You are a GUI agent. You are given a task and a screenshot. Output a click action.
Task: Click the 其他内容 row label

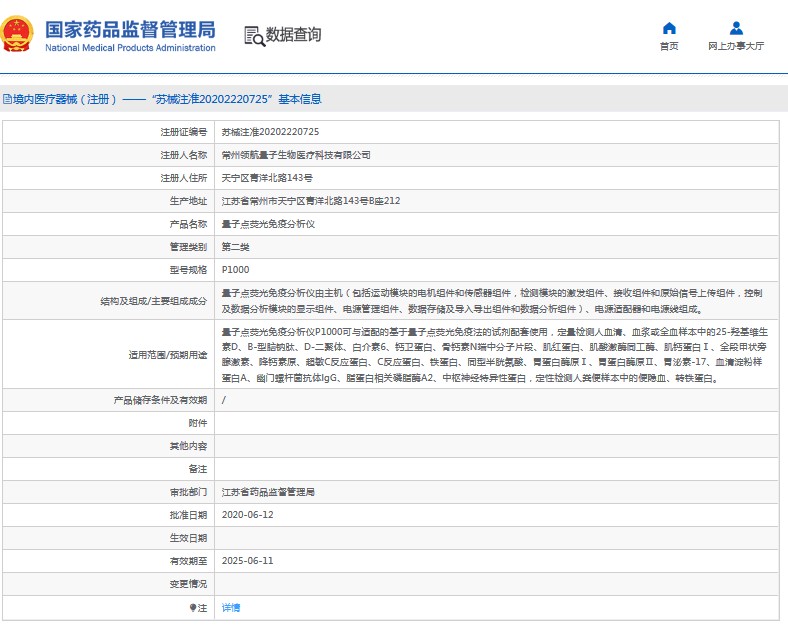(188, 446)
